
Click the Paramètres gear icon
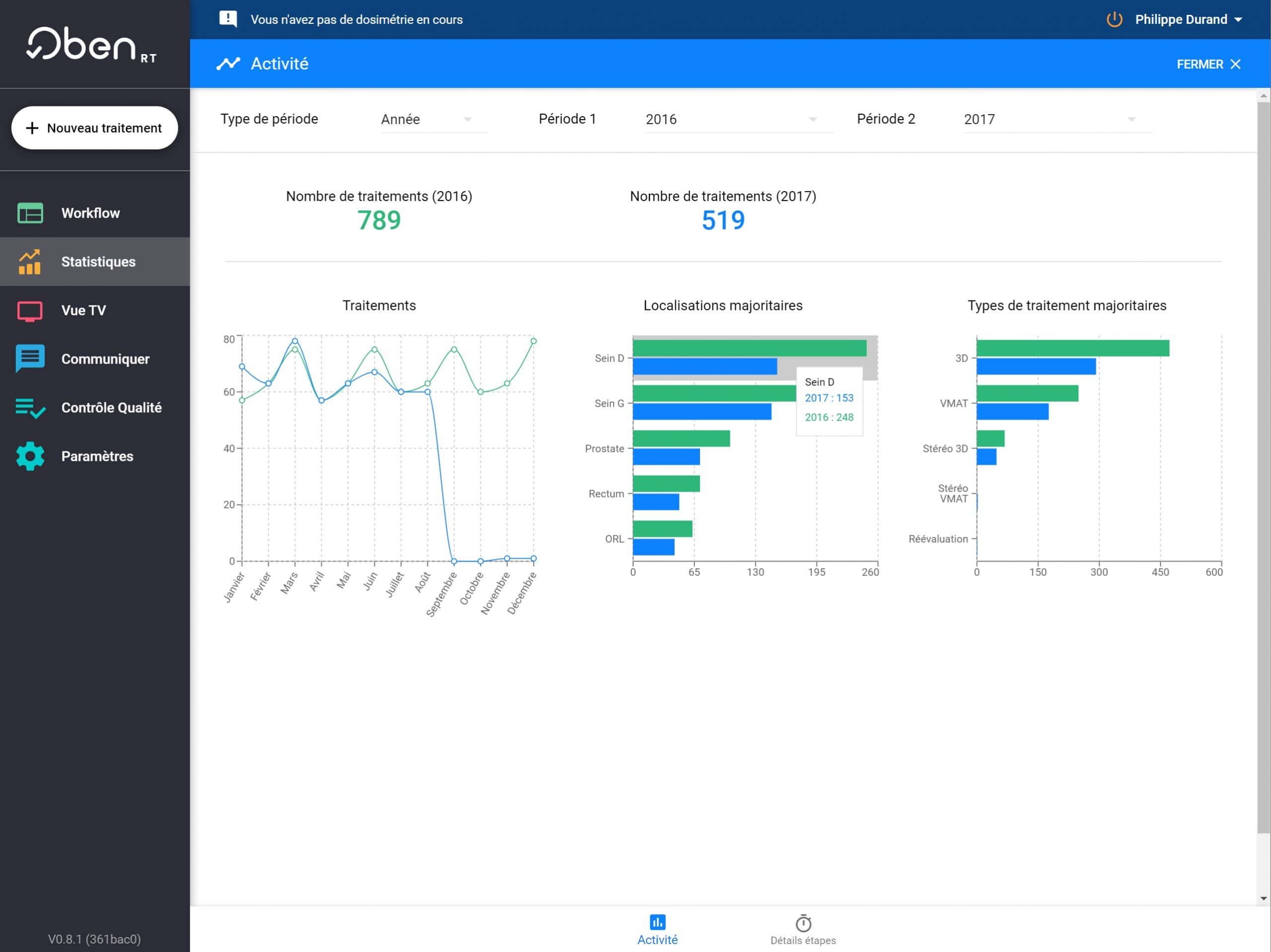(30, 456)
